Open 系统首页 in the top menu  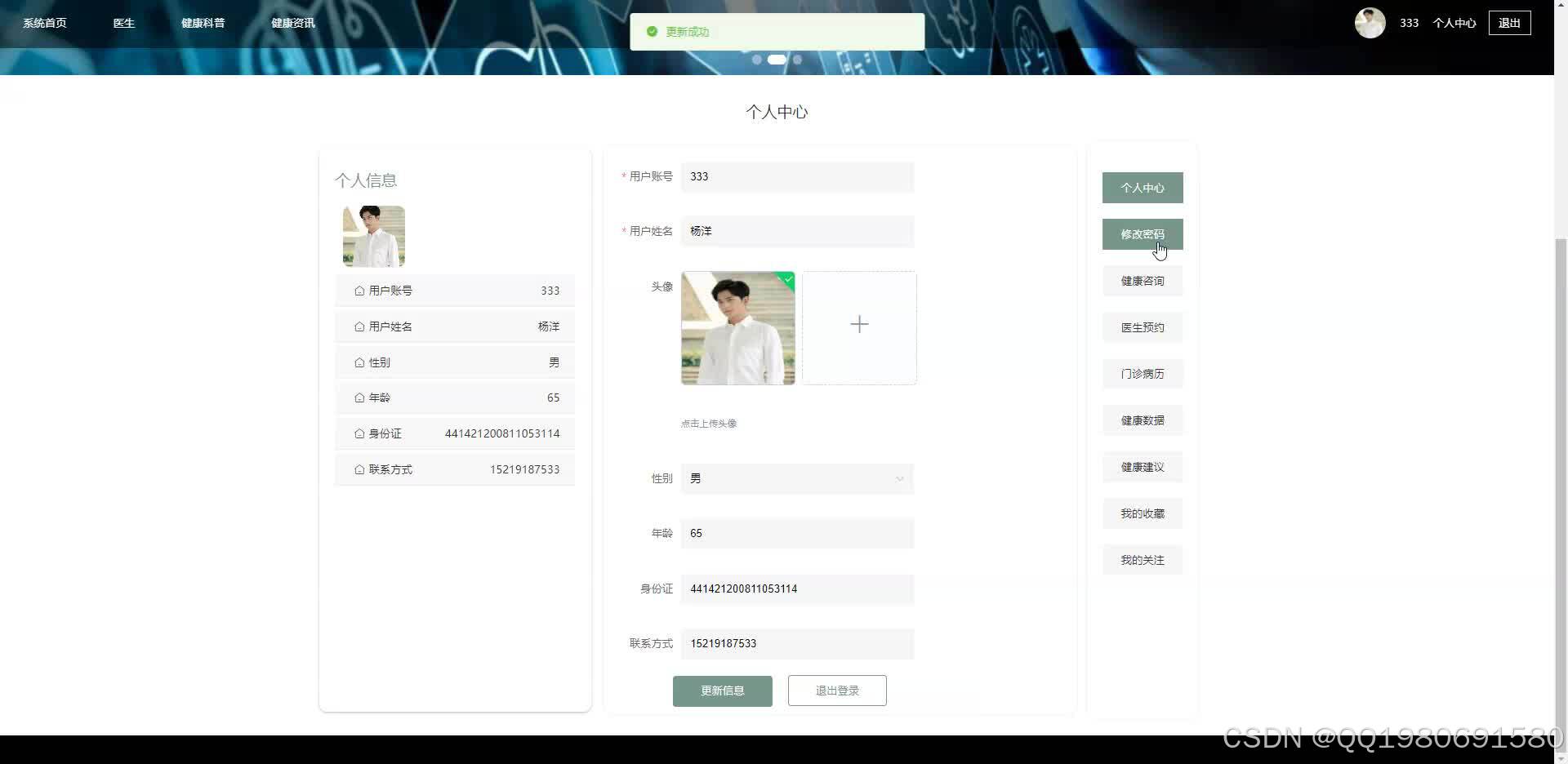point(45,23)
